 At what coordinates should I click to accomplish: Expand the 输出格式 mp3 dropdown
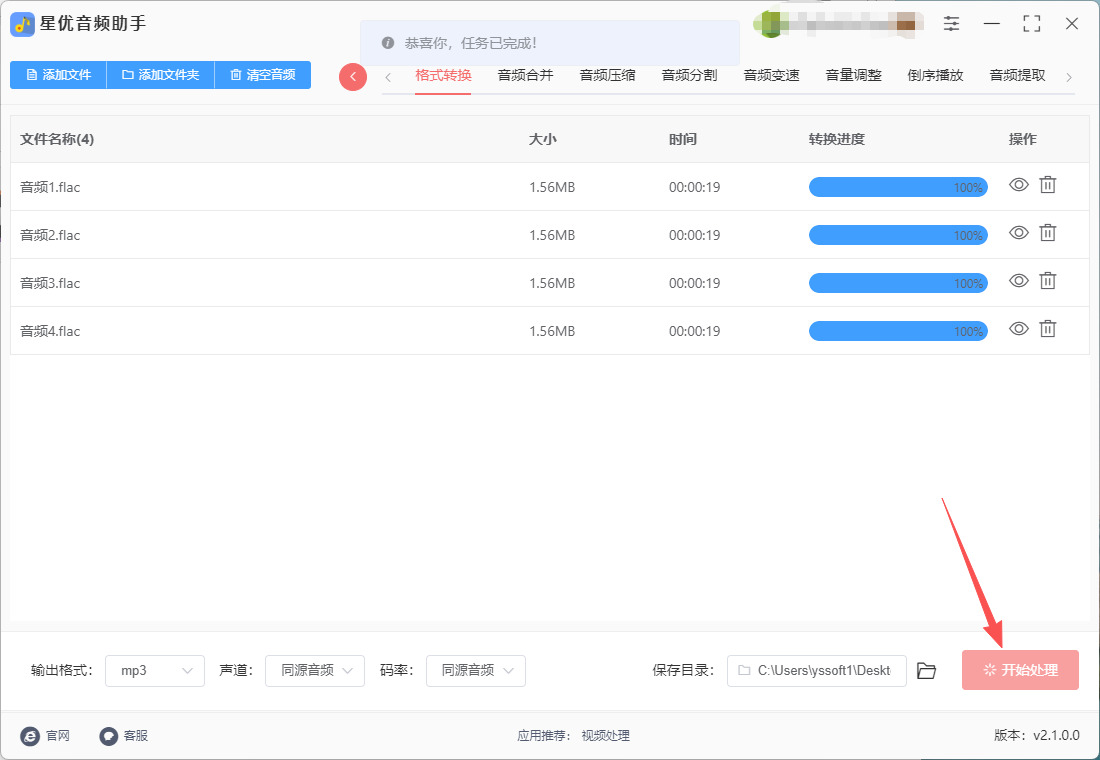[x=155, y=671]
